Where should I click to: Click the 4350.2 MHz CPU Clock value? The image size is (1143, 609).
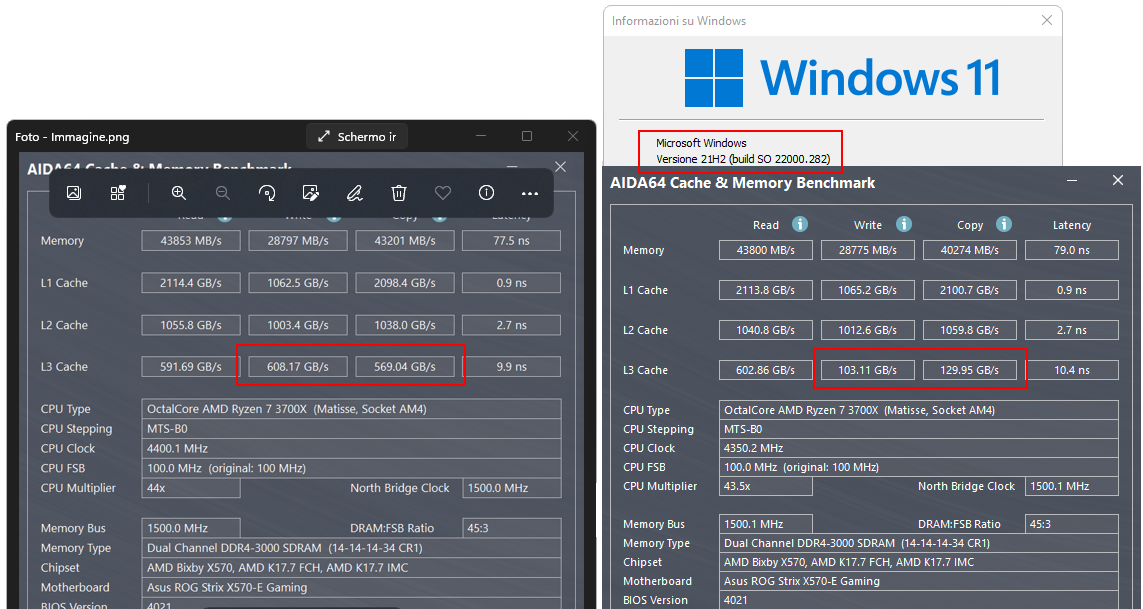(x=918, y=449)
